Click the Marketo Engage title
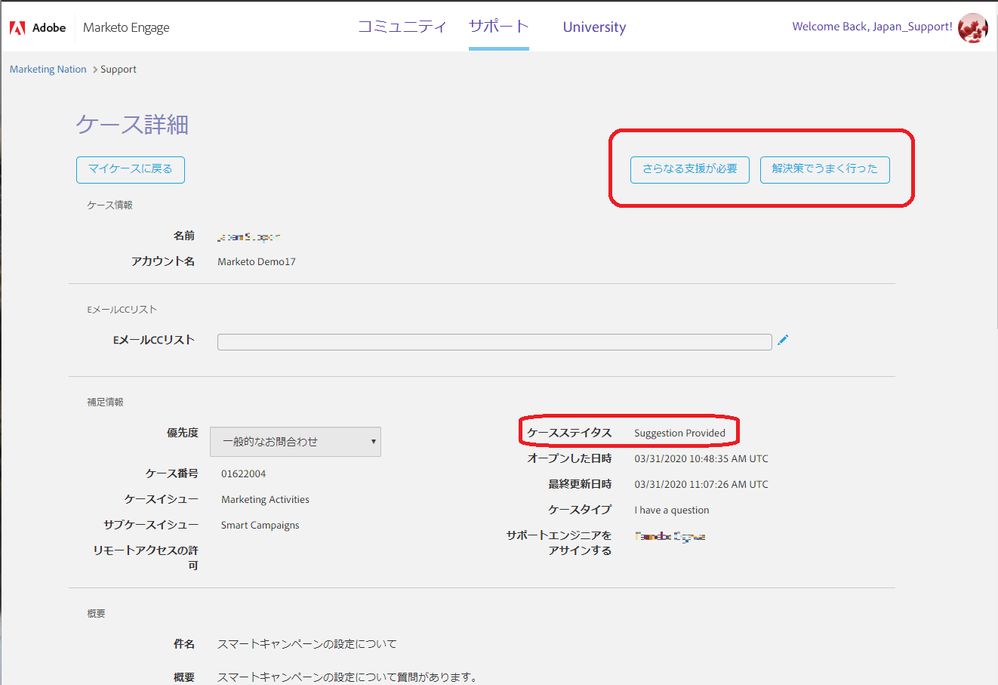Screen dimensions: 998x685 (x=126, y=27)
